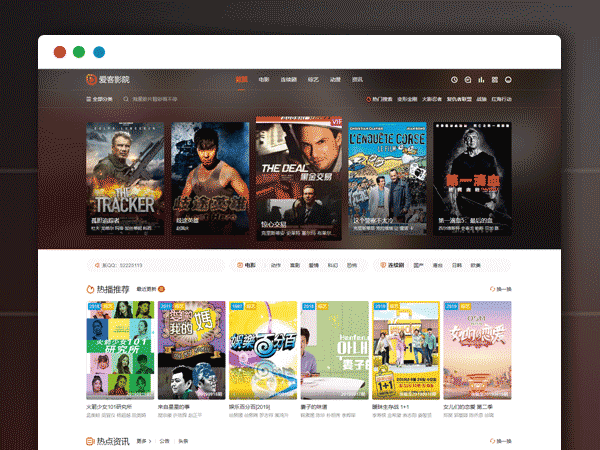Open the watch history clock icon
This screenshot has height=450, width=600.
pyautogui.click(x=454, y=79)
